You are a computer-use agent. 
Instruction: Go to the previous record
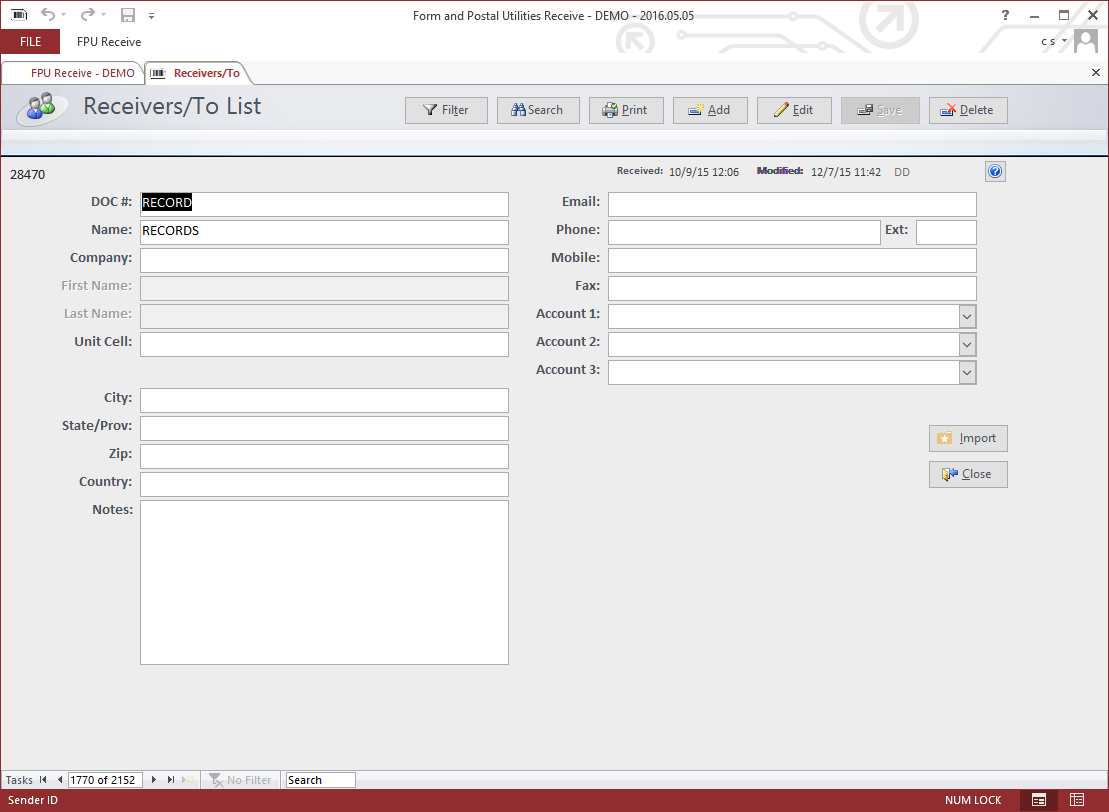[59, 780]
